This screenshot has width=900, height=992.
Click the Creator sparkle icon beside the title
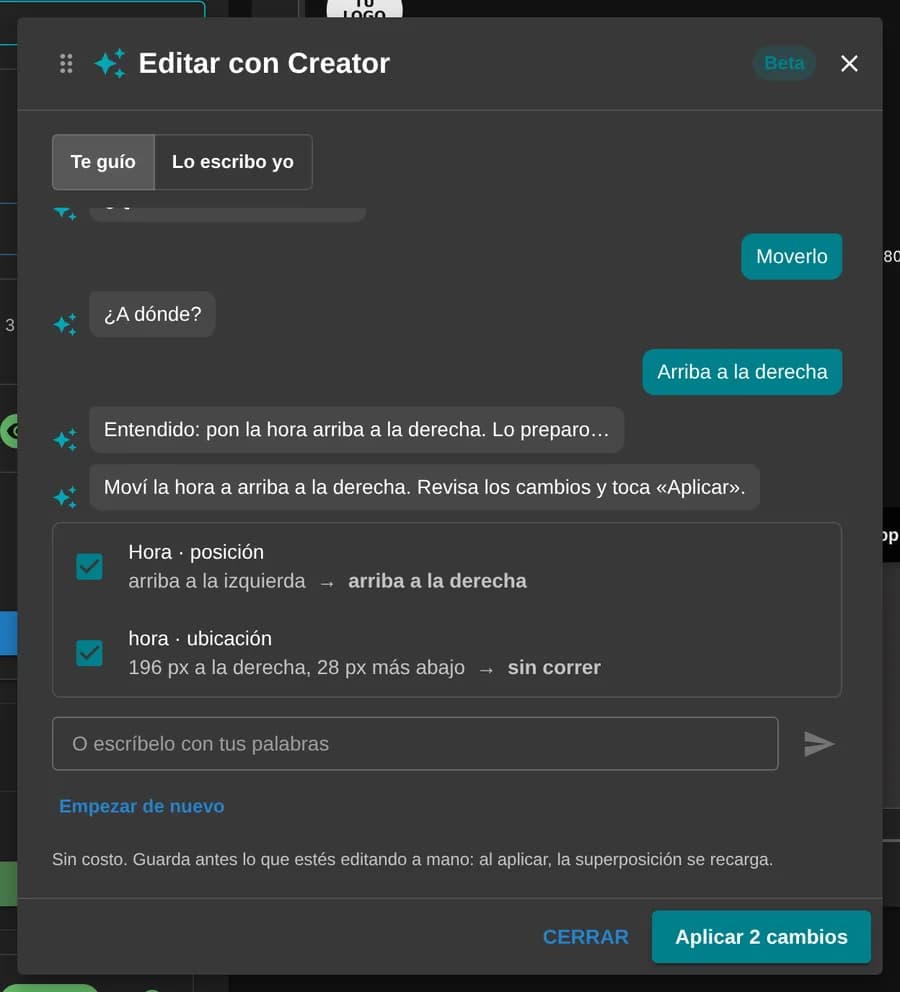coord(110,63)
